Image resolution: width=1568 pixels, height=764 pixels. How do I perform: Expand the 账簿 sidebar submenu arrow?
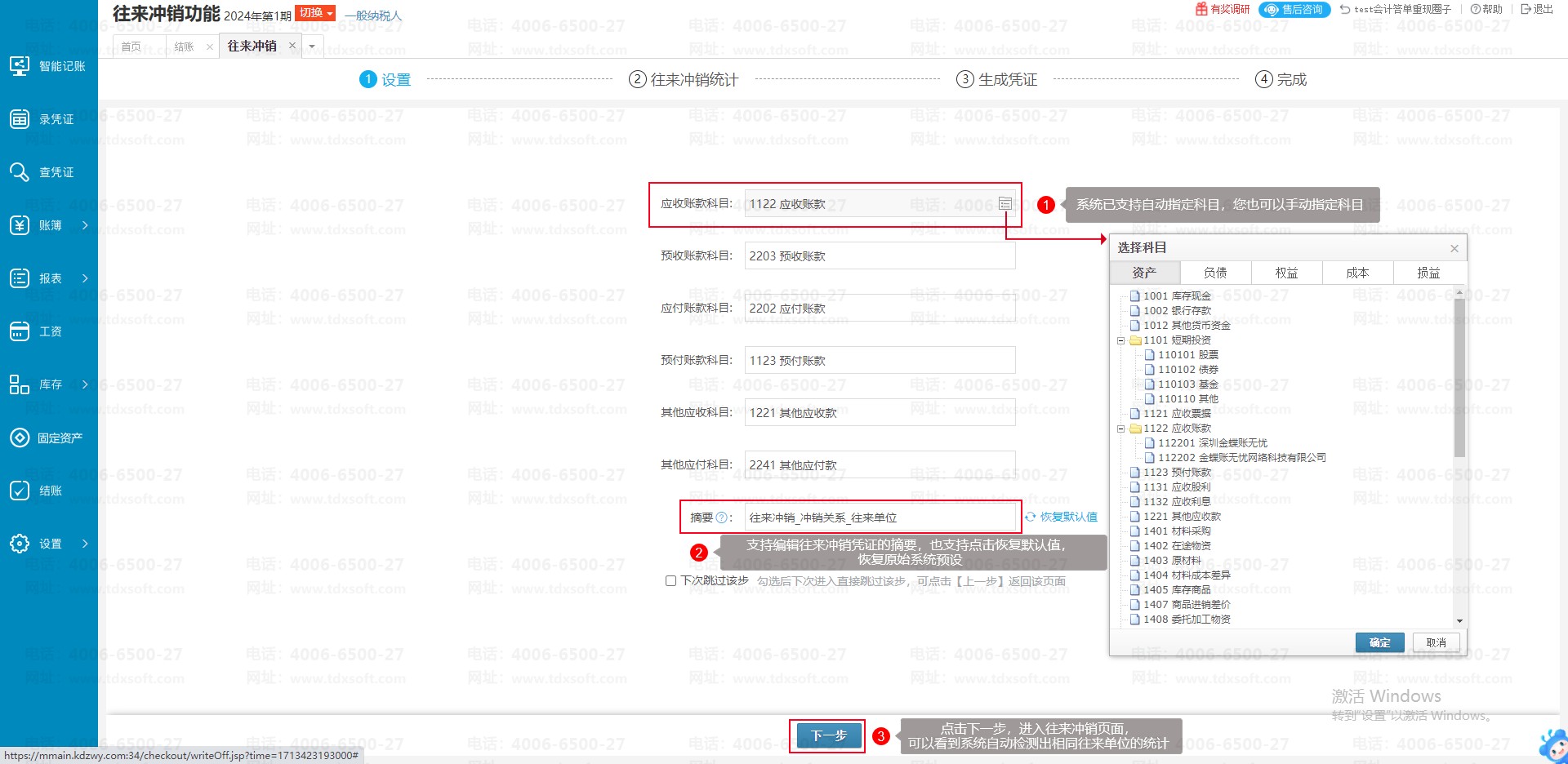click(x=85, y=225)
